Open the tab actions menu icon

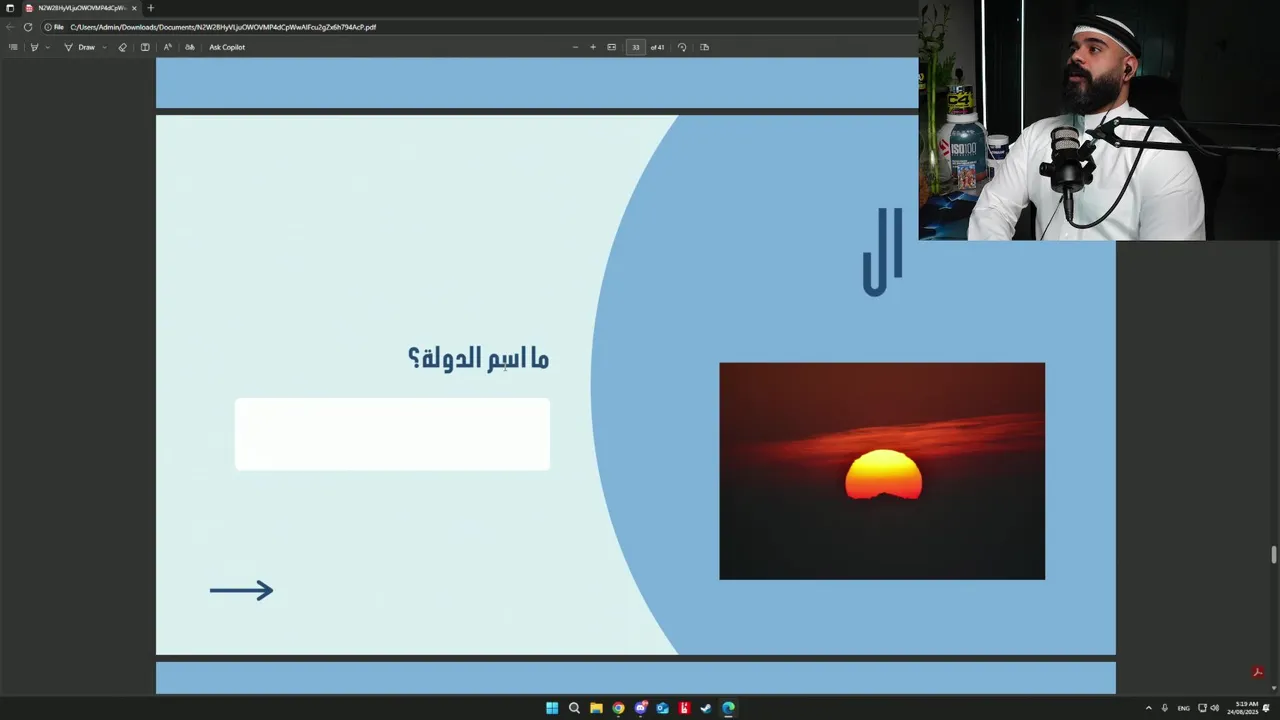(x=10, y=8)
